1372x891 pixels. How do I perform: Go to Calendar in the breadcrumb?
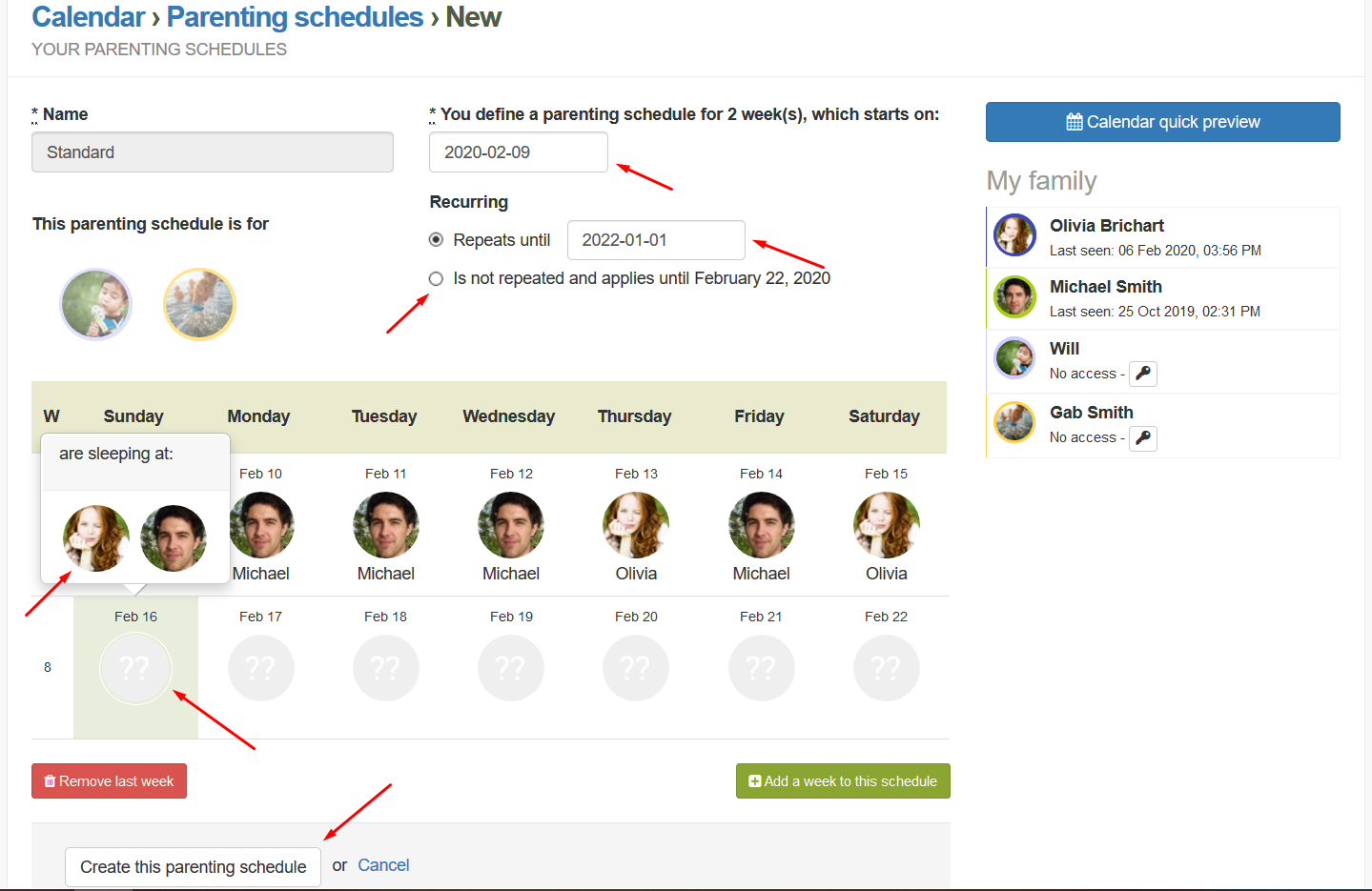[88, 17]
